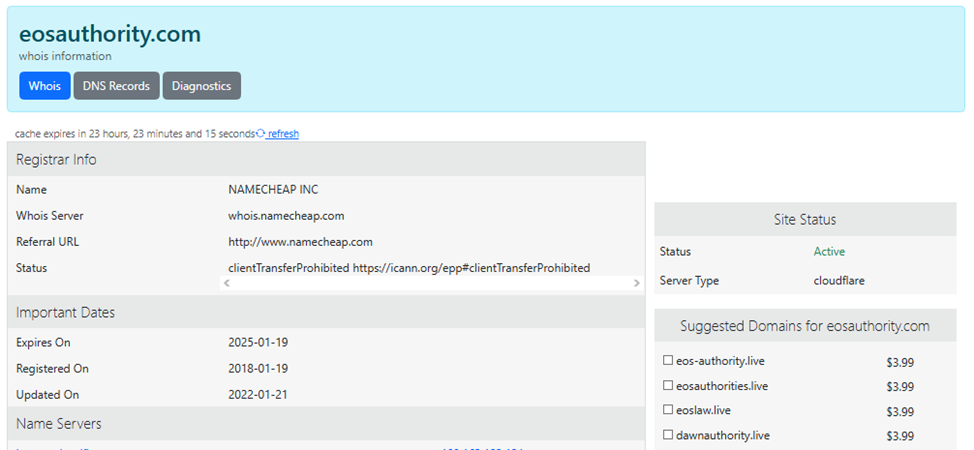Click the eosauthorities.live domain label
The height and width of the screenshot is (450, 974).
point(722,386)
